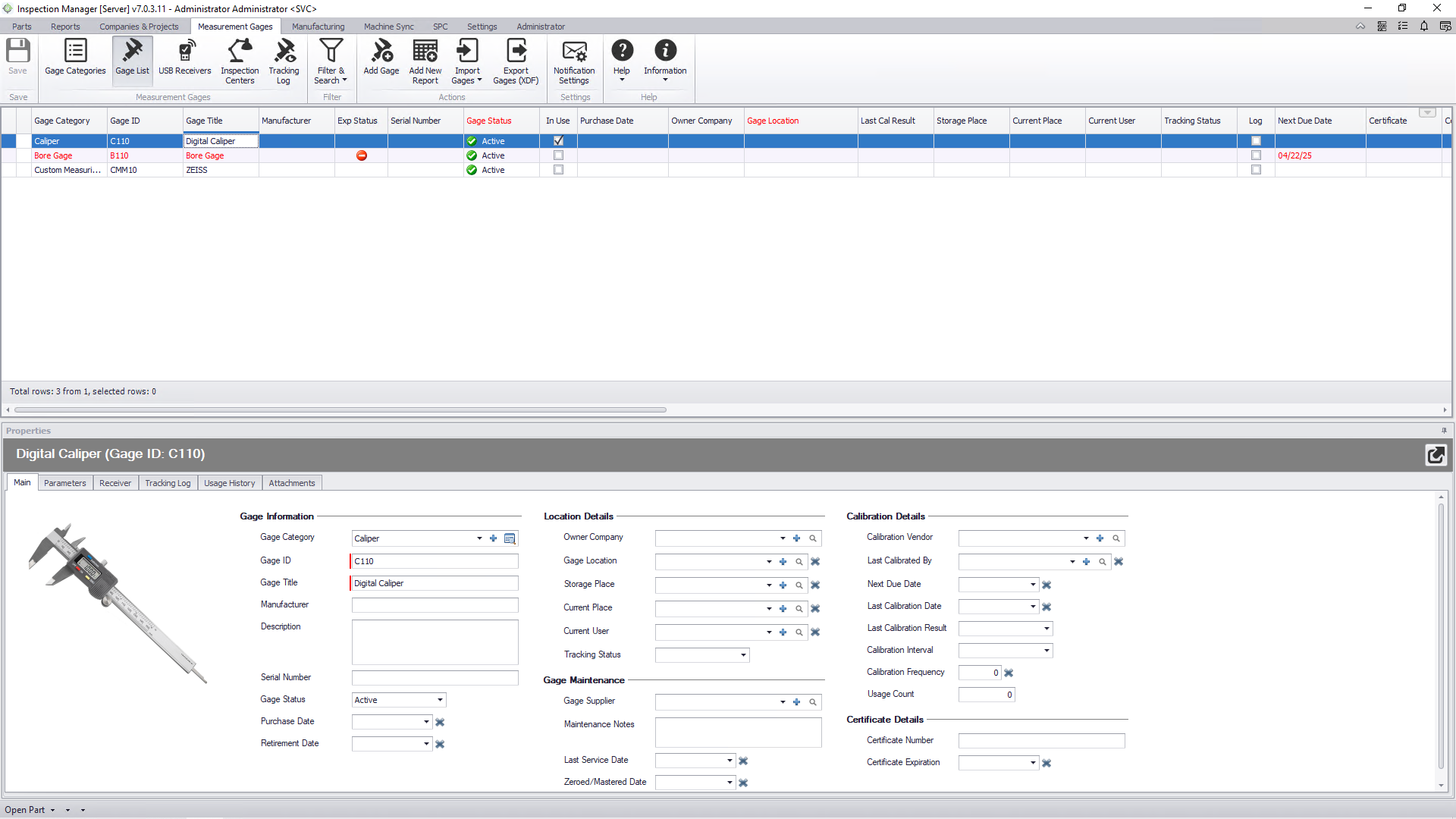Open gage in external window icon
The width and height of the screenshot is (1456, 819).
click(x=1436, y=455)
